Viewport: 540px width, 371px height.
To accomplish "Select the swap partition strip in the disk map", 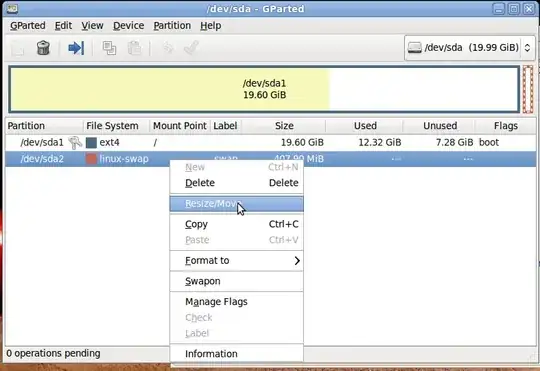I will point(528,89).
